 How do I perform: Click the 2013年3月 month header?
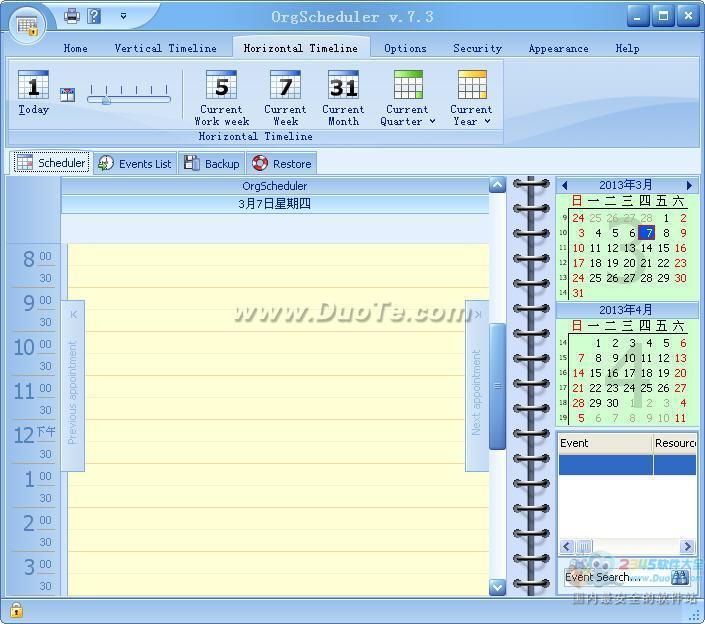coord(626,185)
